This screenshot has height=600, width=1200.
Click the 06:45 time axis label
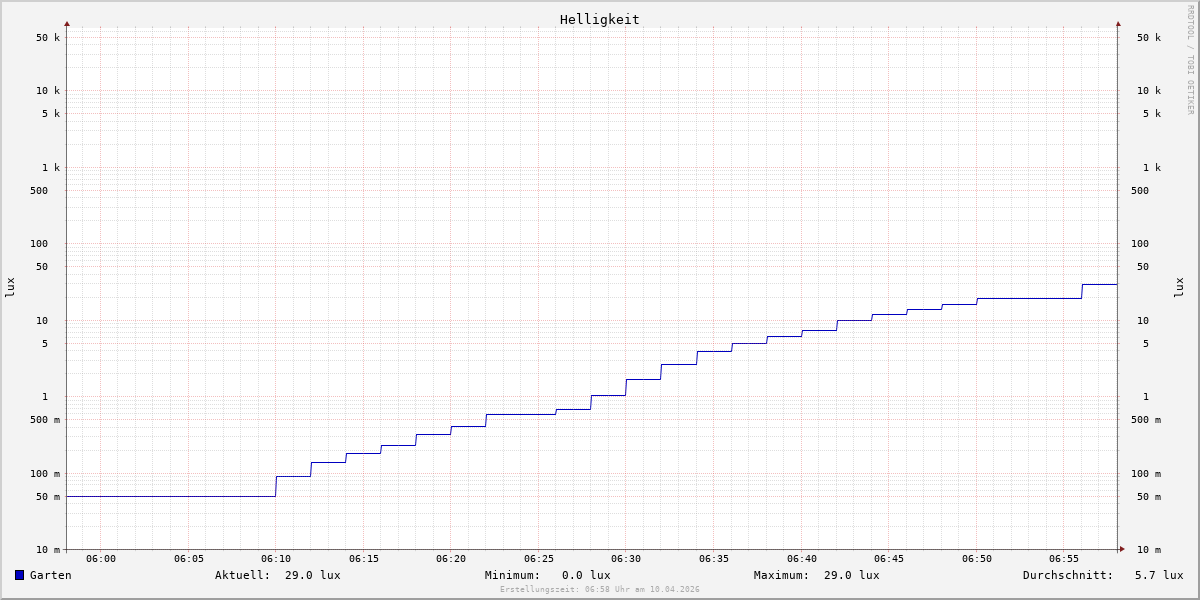889,559
